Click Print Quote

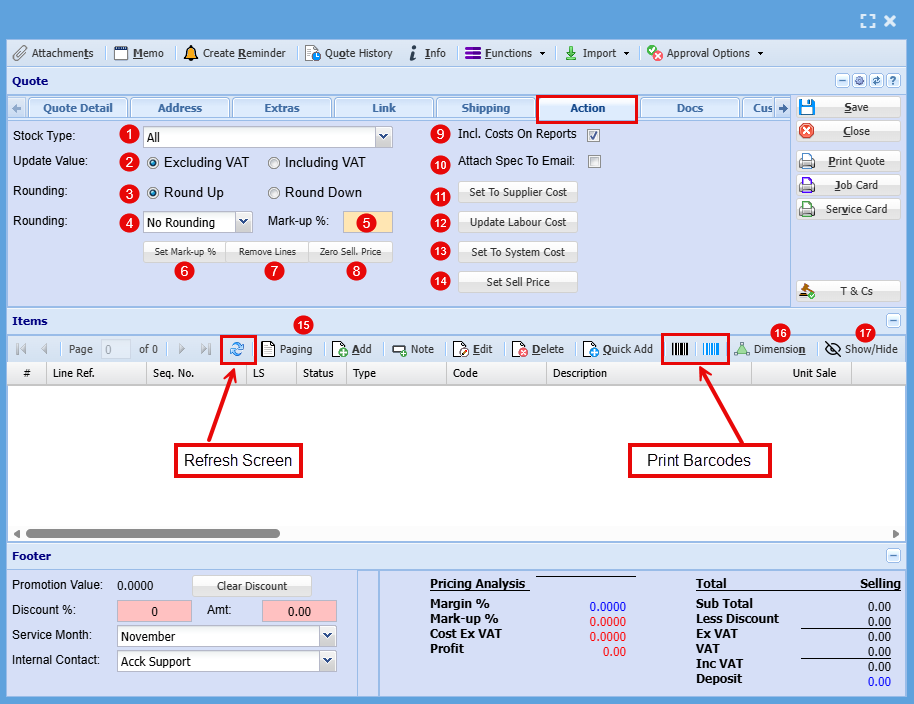coord(848,161)
